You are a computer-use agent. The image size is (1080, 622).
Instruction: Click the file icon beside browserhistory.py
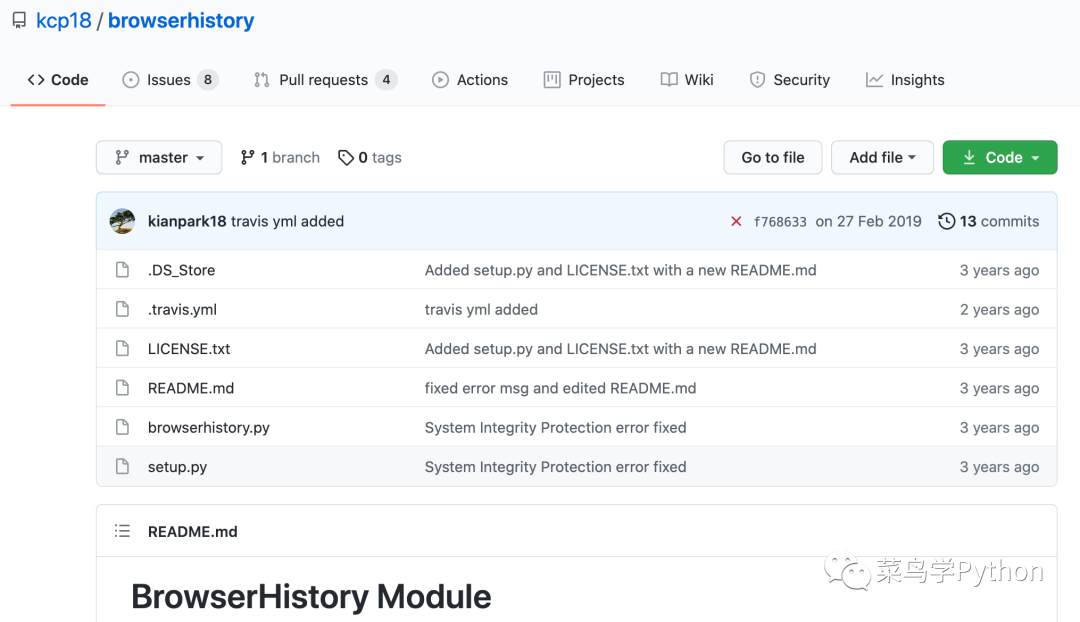pyautogui.click(x=123, y=427)
